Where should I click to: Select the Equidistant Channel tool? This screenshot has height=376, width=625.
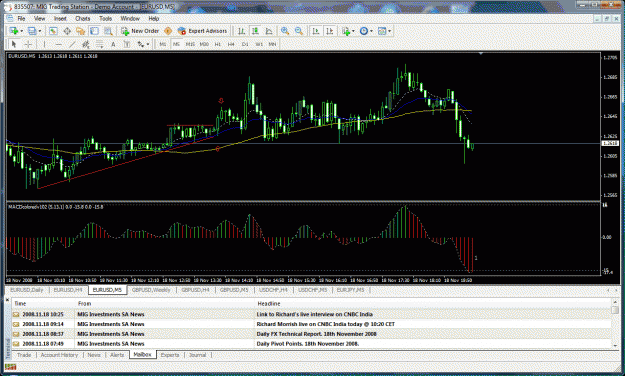tap(85, 44)
